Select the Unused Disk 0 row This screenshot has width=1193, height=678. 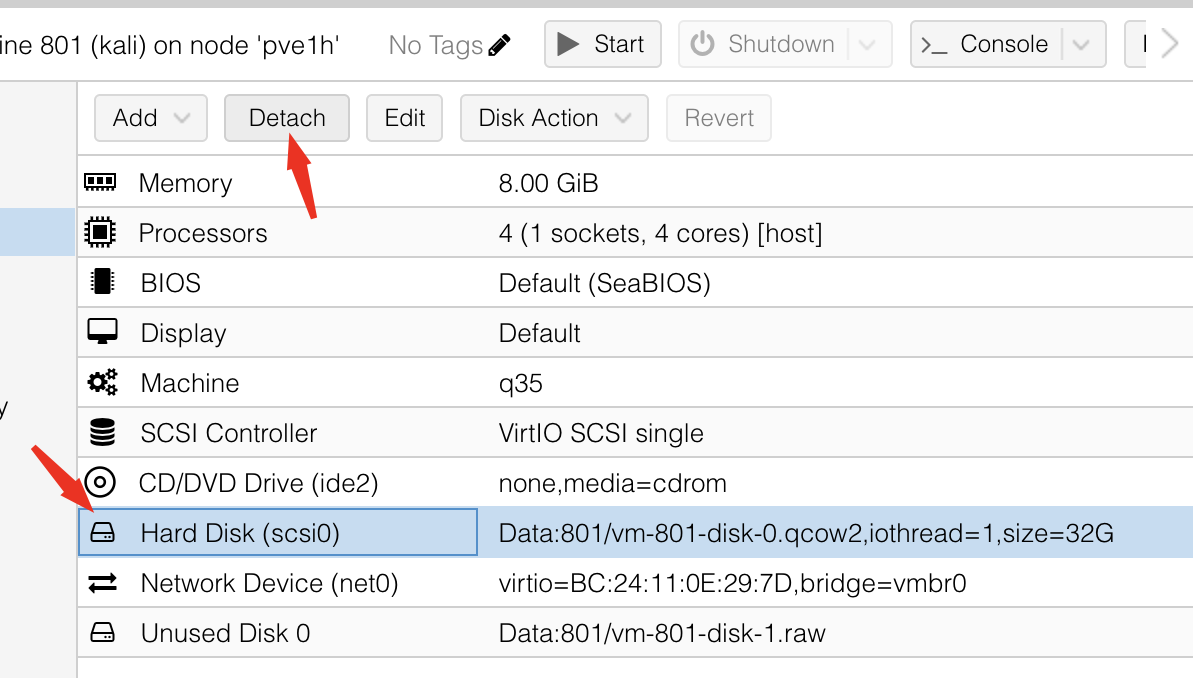(225, 633)
